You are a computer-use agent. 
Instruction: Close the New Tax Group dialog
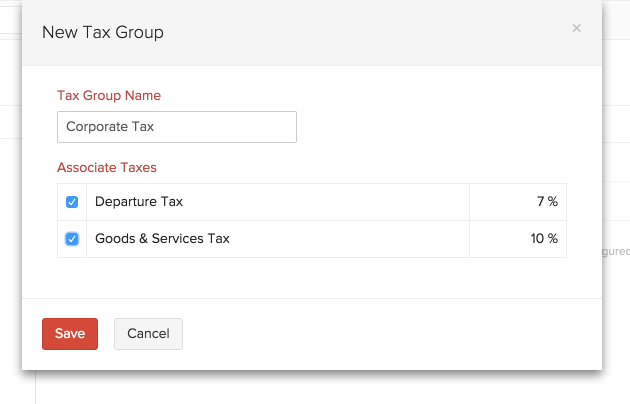(576, 29)
